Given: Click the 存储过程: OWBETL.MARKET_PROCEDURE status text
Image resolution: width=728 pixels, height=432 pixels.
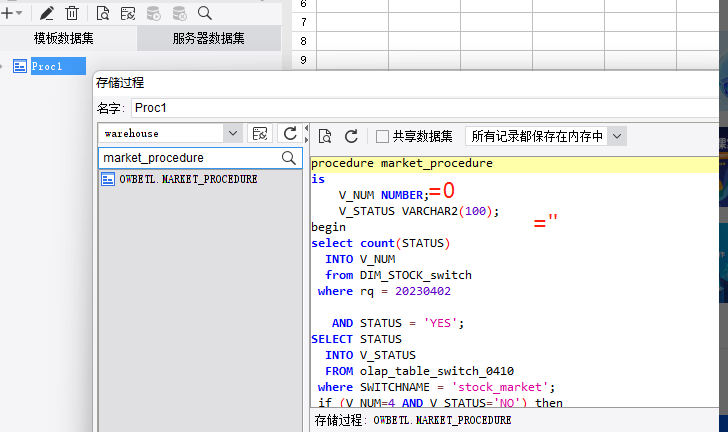Looking at the screenshot, I should (413, 420).
